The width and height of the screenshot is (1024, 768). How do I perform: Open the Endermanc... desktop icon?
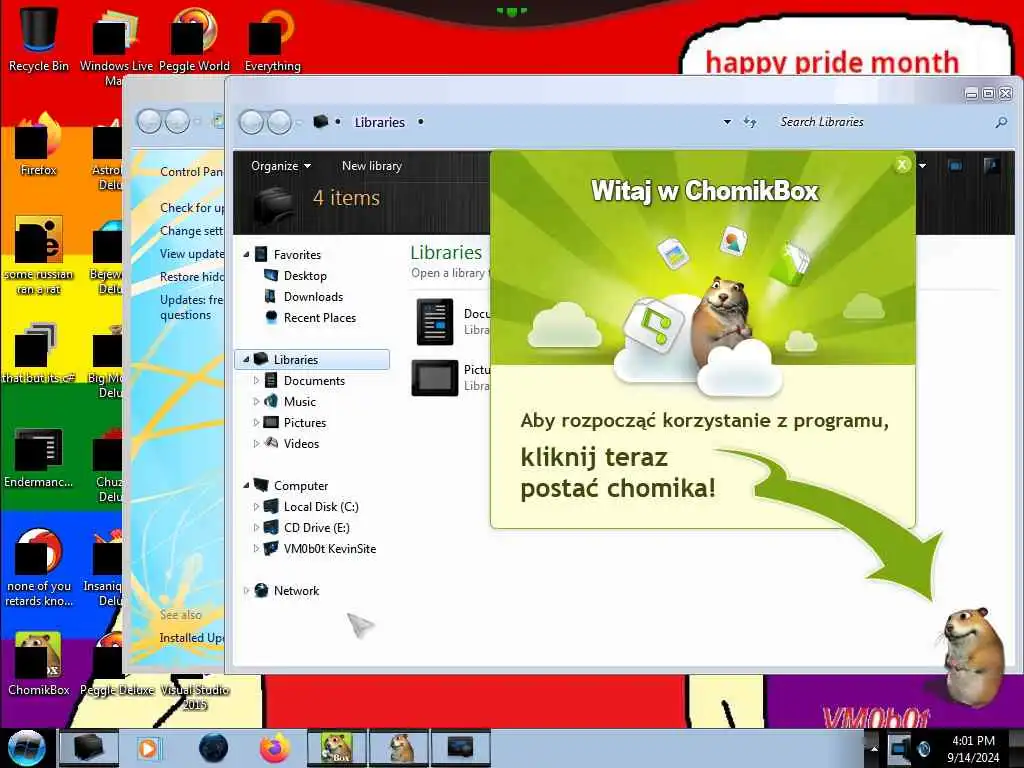[x=39, y=457]
